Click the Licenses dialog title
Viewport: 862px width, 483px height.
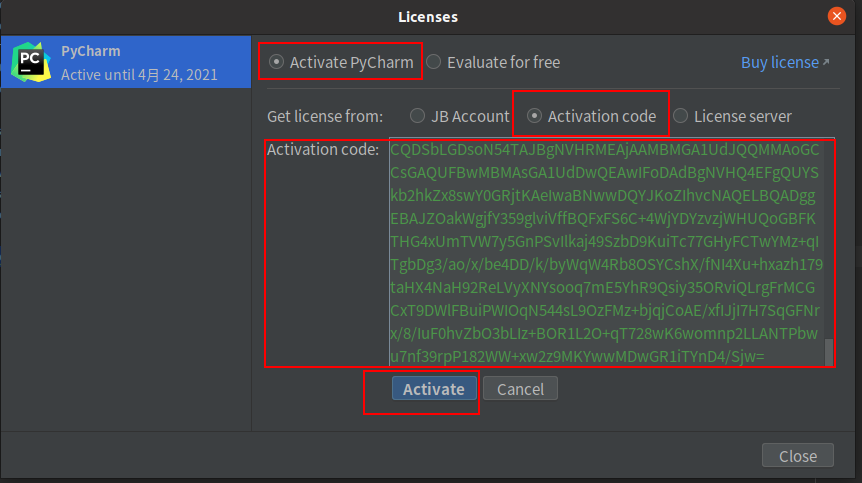click(x=428, y=17)
